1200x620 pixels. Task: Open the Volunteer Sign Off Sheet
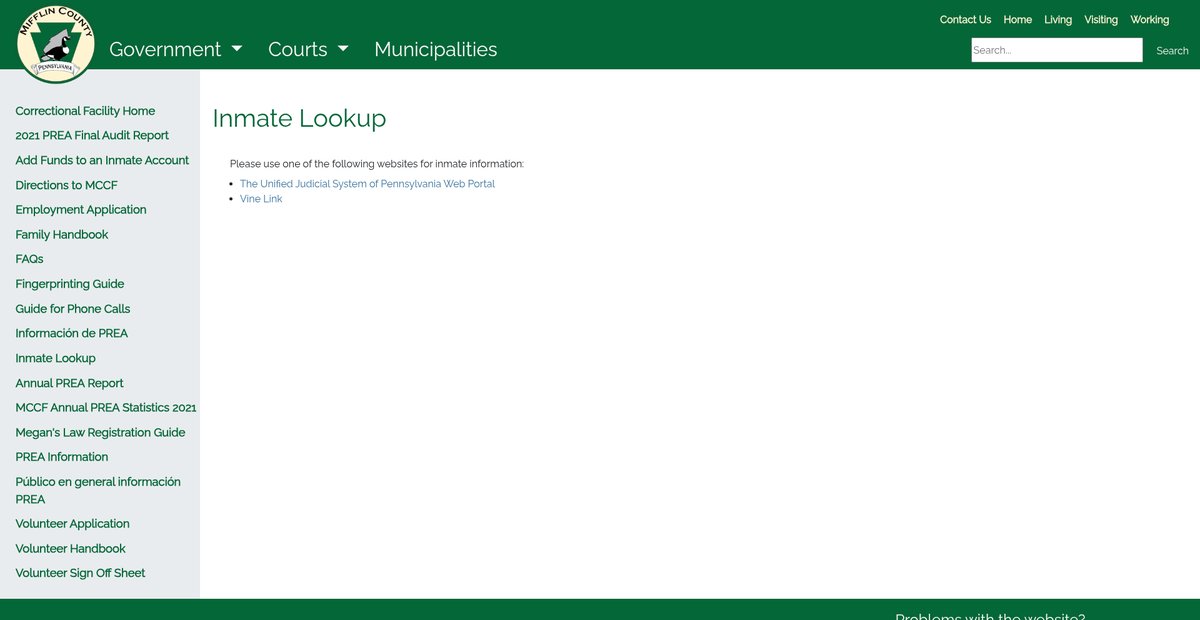[x=80, y=573]
